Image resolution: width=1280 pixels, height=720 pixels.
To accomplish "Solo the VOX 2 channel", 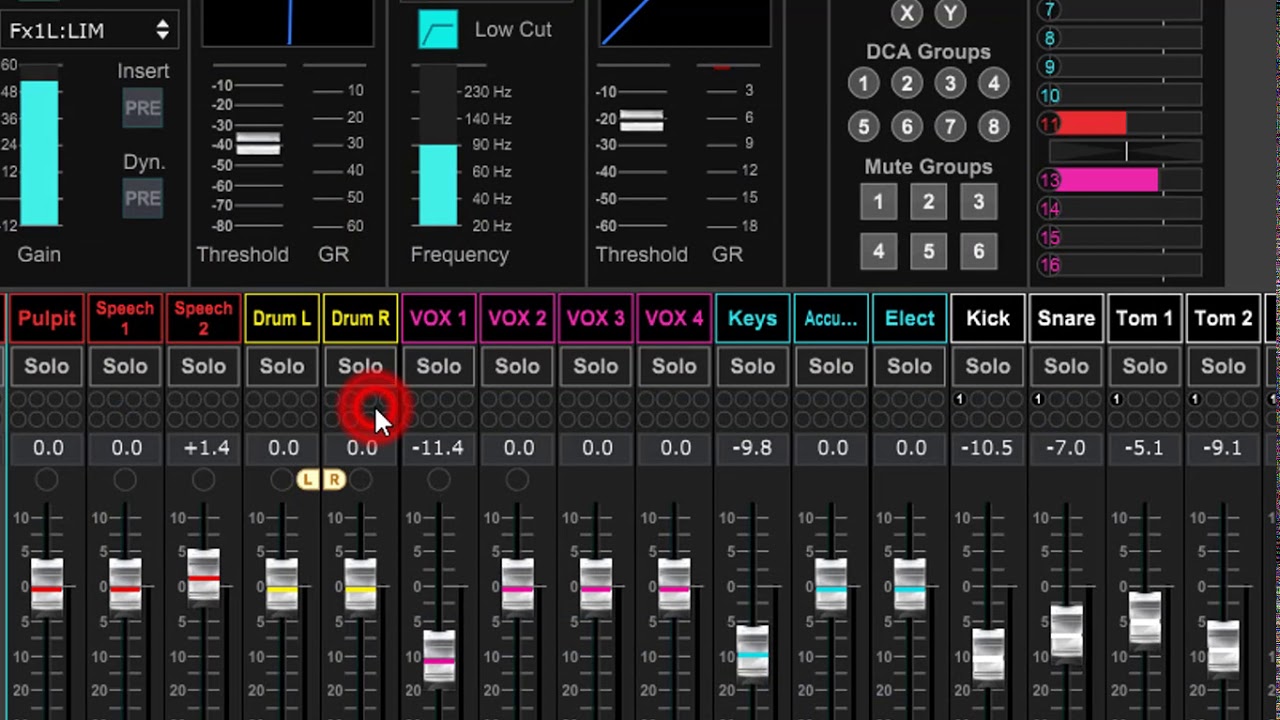I will pyautogui.click(x=517, y=367).
